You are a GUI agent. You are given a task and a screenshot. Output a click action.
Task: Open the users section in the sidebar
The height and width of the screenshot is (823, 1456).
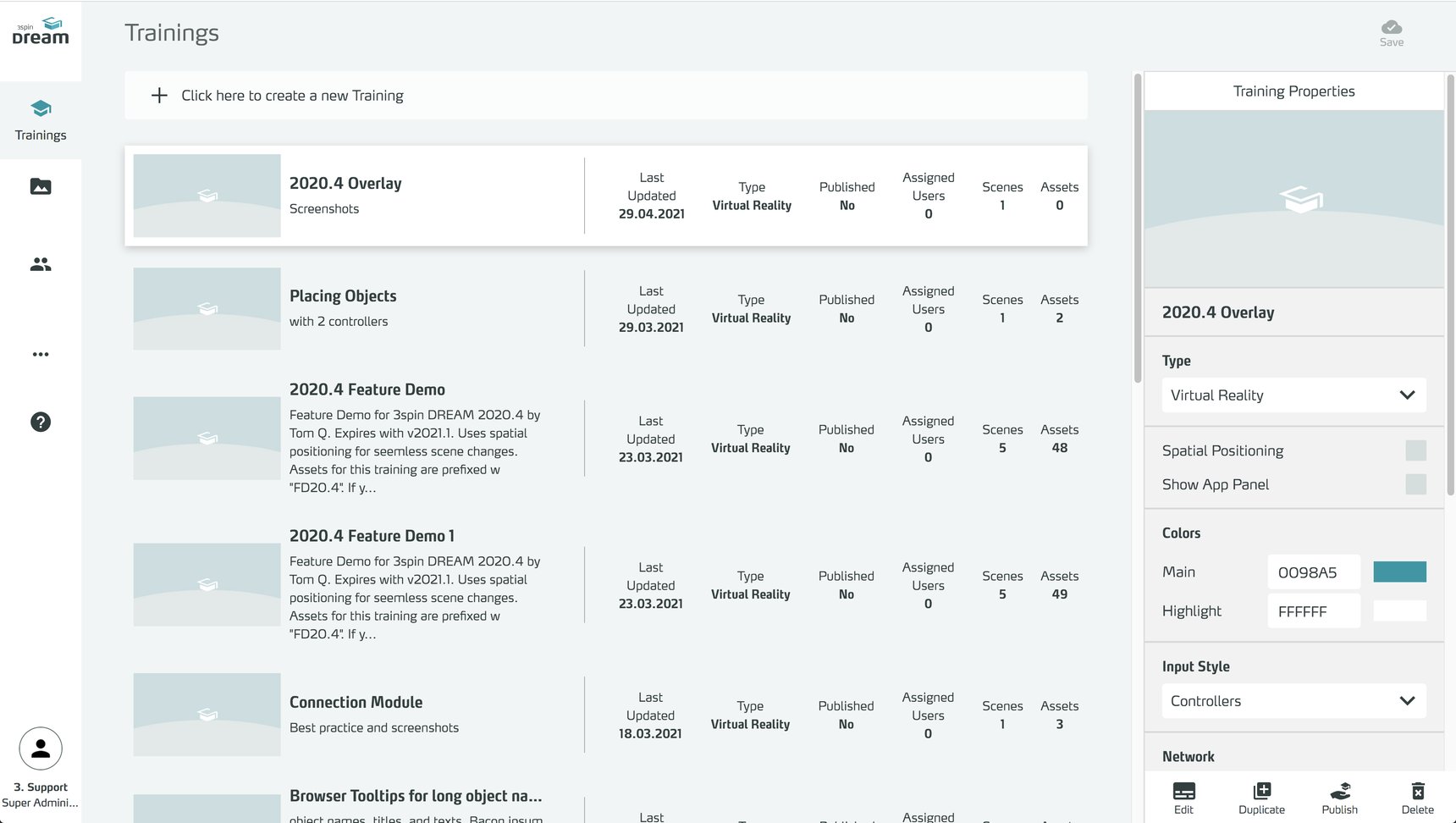pyautogui.click(x=40, y=264)
